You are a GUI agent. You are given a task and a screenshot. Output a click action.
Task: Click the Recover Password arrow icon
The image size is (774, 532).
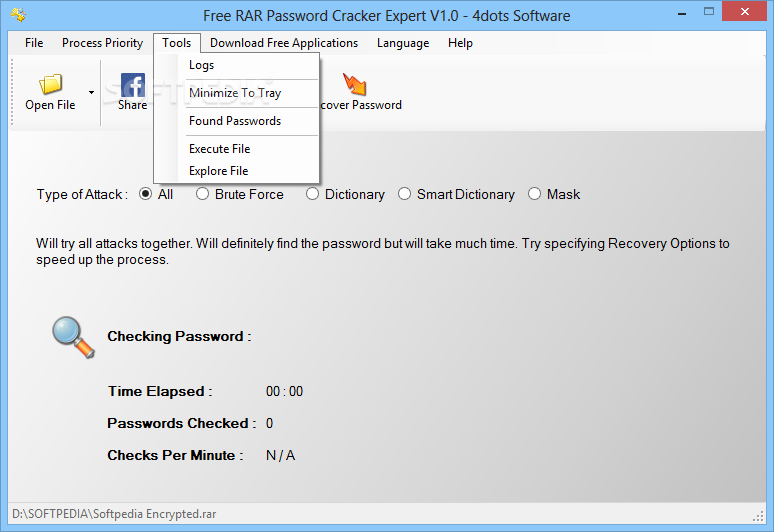point(354,84)
